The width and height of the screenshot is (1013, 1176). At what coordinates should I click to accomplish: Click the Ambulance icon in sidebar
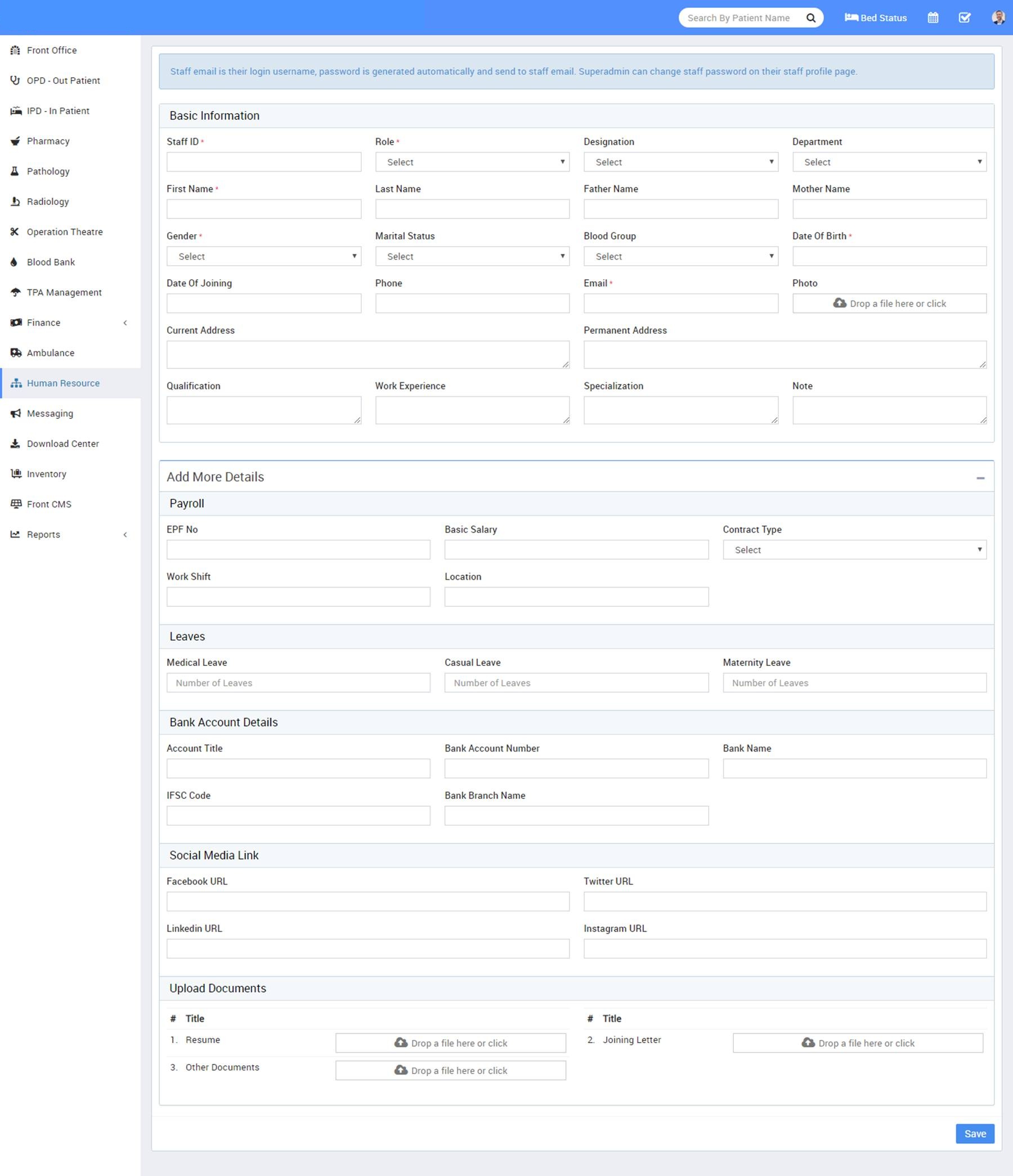point(16,353)
